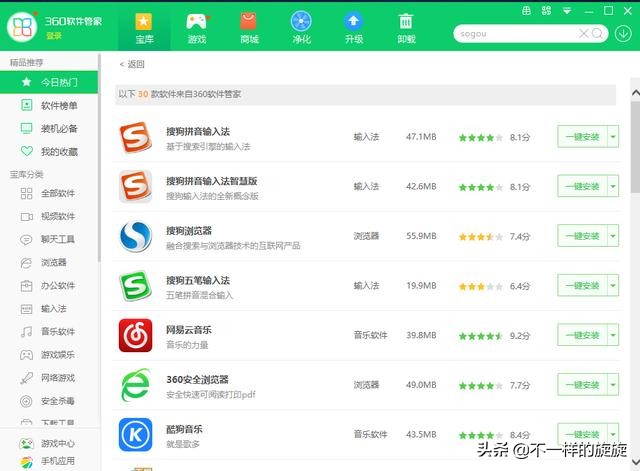Expand install options for 360安全浏览器
640x471 pixels.
pyautogui.click(x=613, y=385)
